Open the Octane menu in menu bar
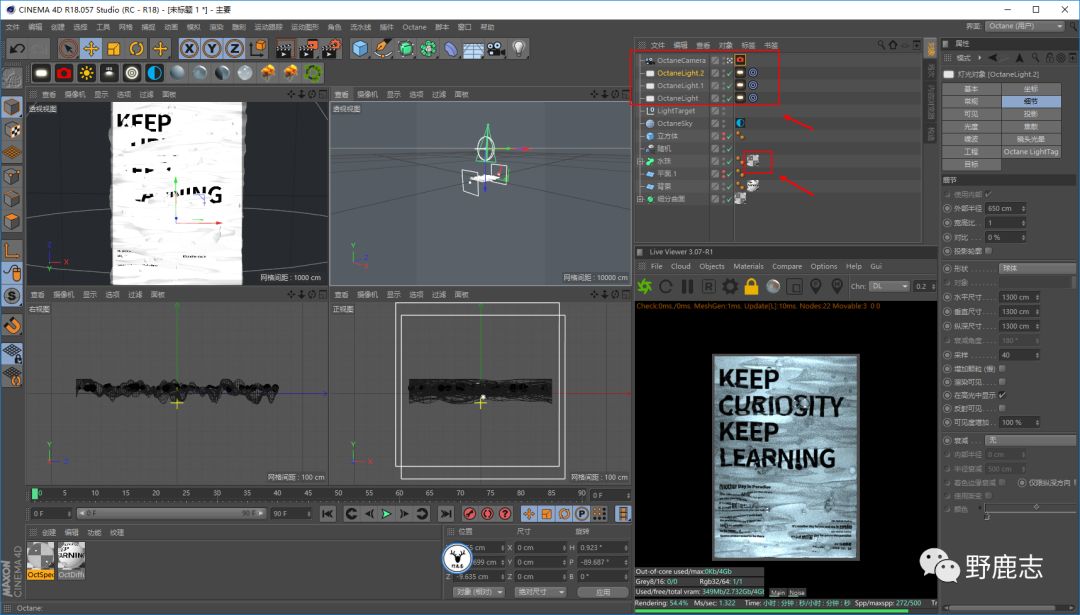 point(414,27)
